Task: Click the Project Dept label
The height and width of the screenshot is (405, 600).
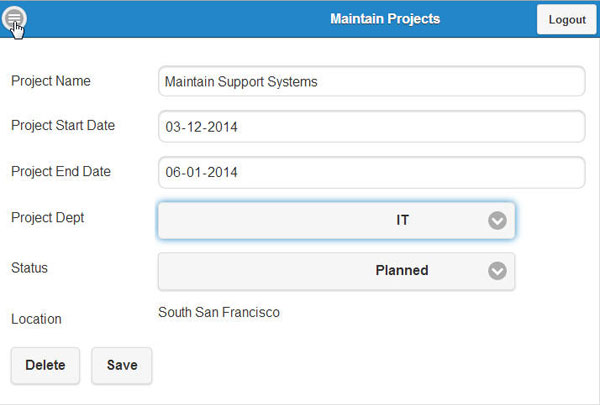Action: click(x=48, y=218)
